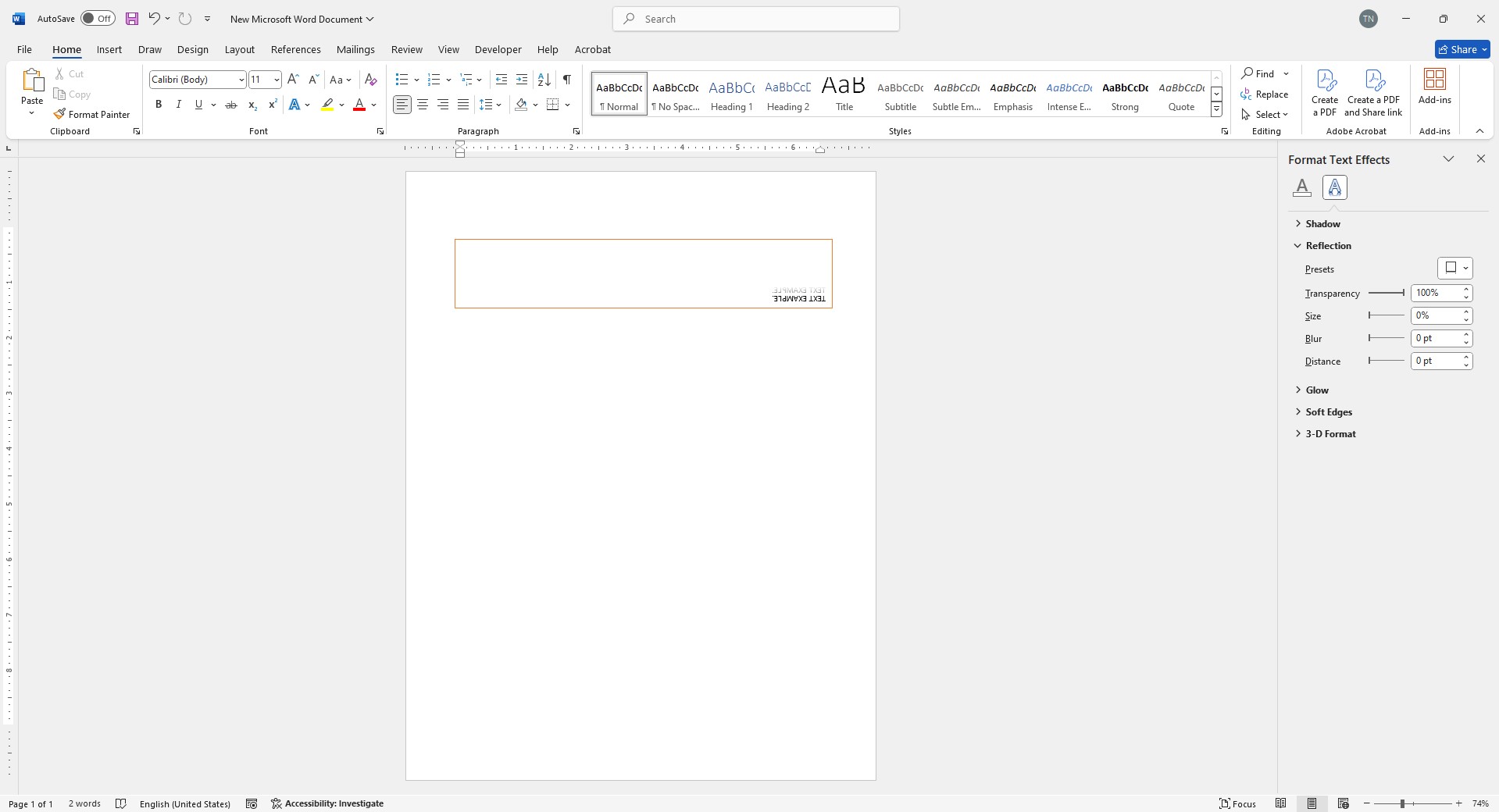This screenshot has width=1499, height=812.
Task: Toggle Underline formatting
Action: point(198,105)
